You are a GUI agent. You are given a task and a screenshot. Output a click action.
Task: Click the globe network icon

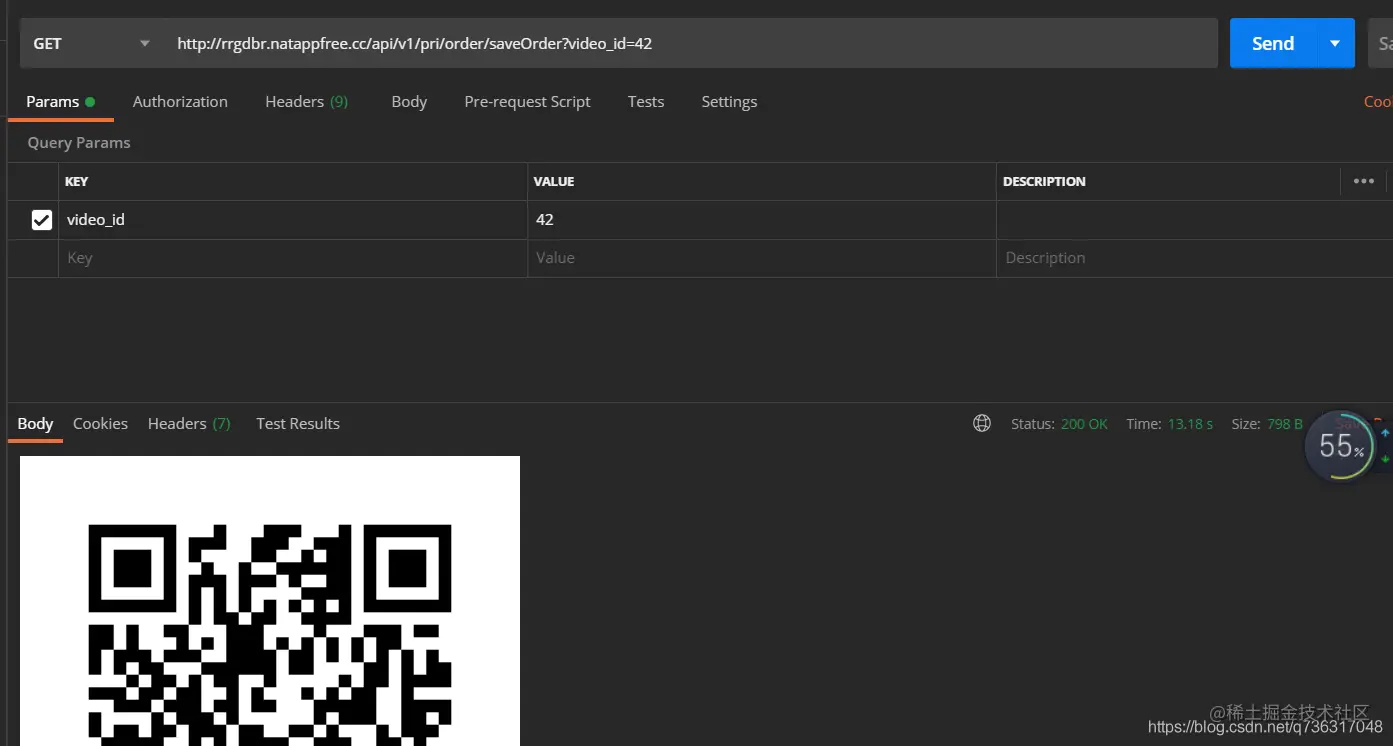982,424
